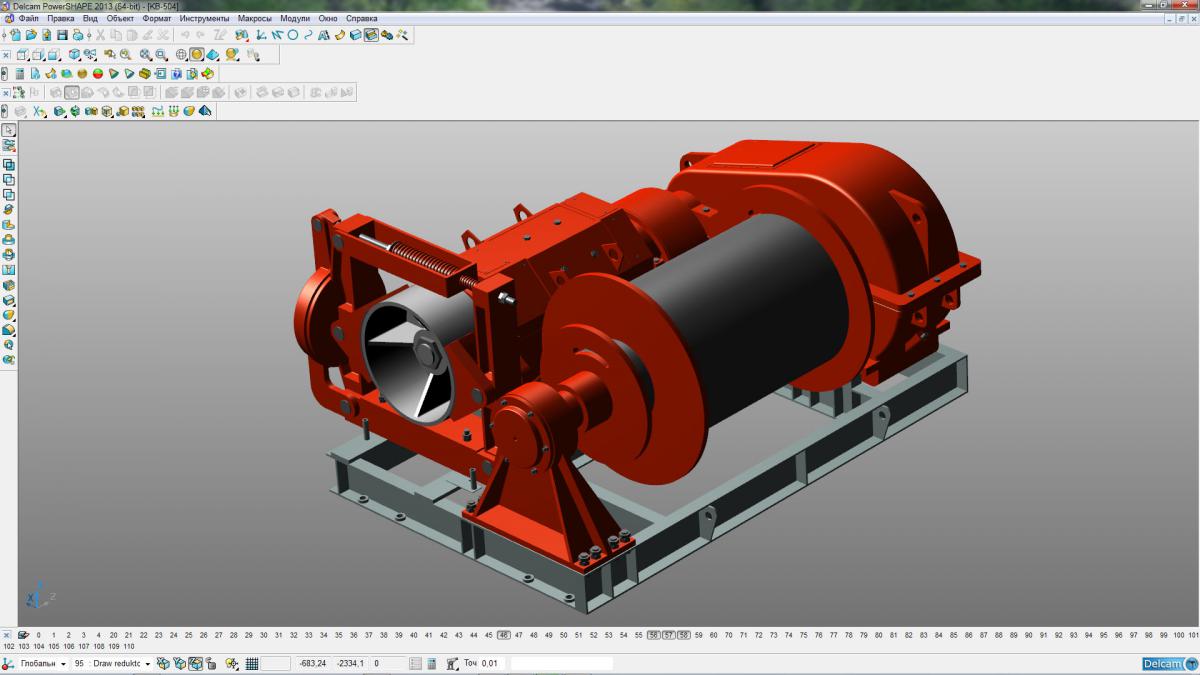This screenshot has width=1200, height=675.
Task: Open the calculator icon in status bar
Action: pos(431,664)
